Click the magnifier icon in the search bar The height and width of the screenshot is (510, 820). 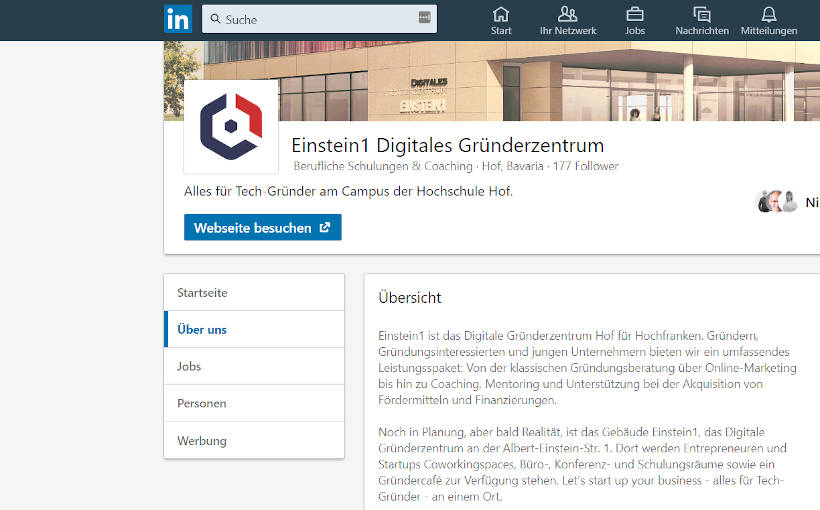(215, 19)
